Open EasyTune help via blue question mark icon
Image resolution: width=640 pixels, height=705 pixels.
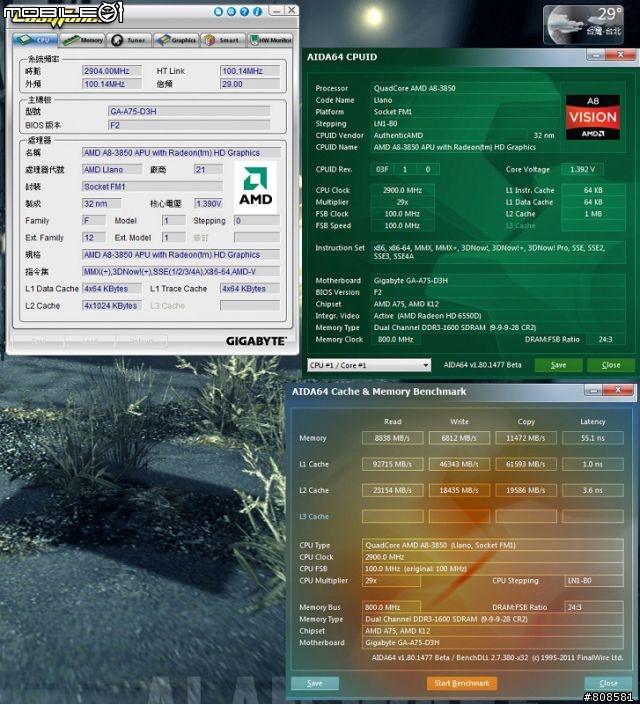point(244,11)
